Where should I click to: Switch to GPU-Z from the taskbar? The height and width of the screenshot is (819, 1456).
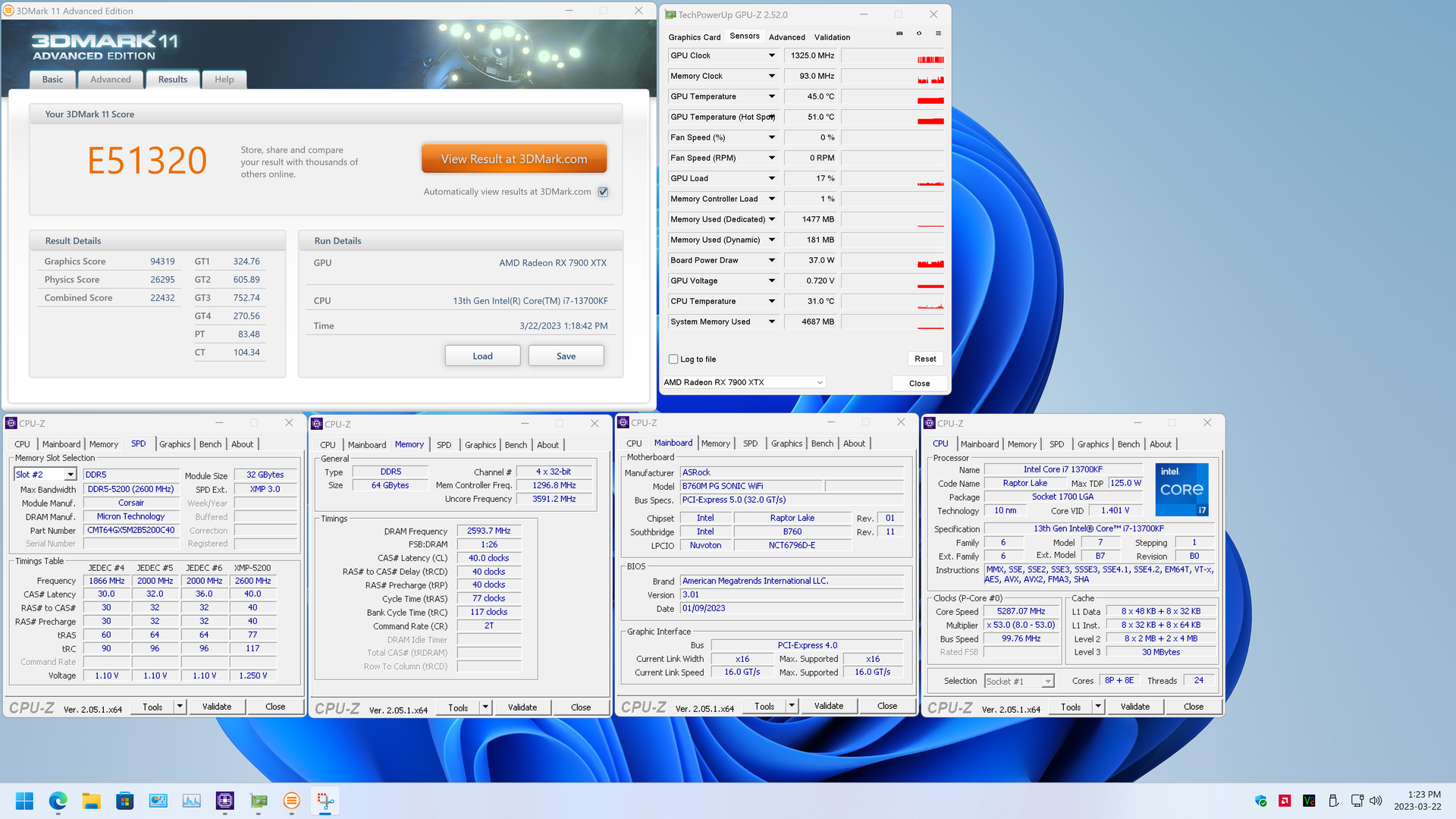tap(259, 801)
